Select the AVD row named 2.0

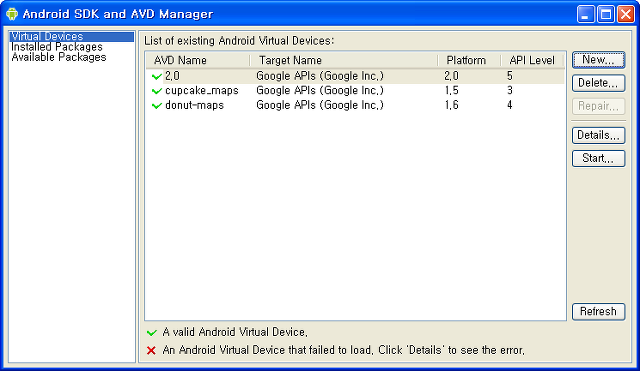pyautogui.click(x=355, y=76)
